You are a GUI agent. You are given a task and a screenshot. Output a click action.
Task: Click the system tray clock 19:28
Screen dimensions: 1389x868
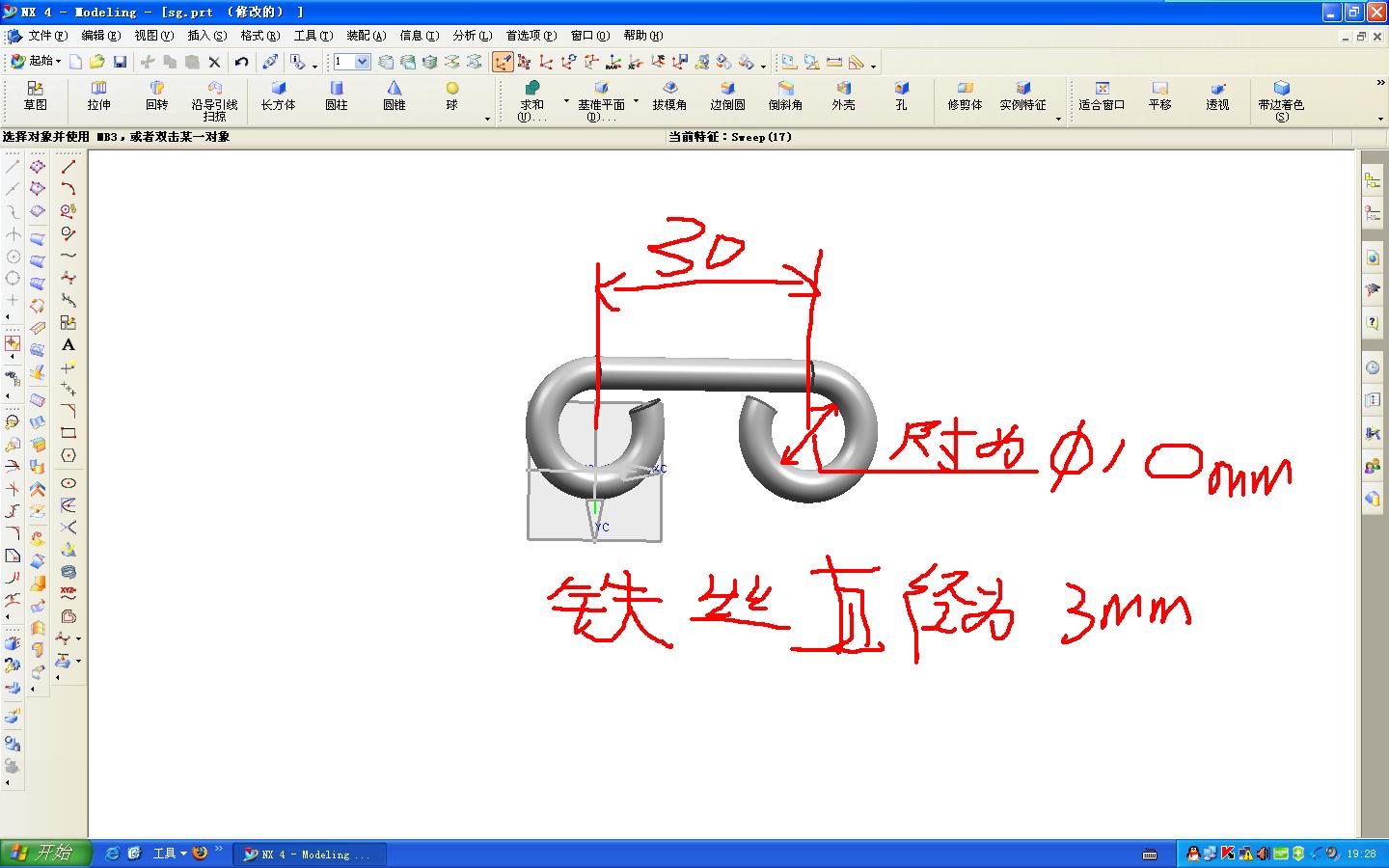(1361, 854)
